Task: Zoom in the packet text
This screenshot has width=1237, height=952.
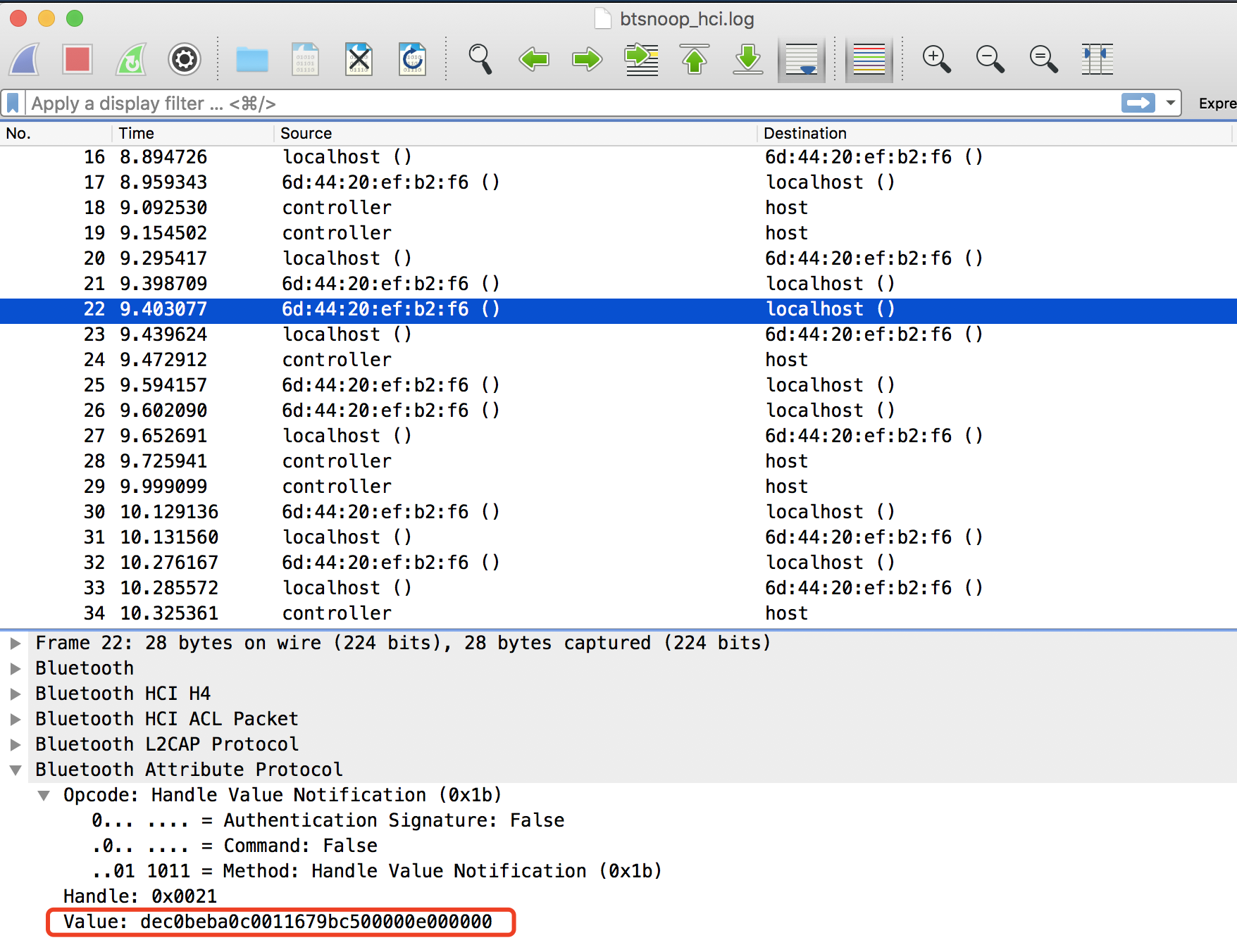Action: coord(937,59)
